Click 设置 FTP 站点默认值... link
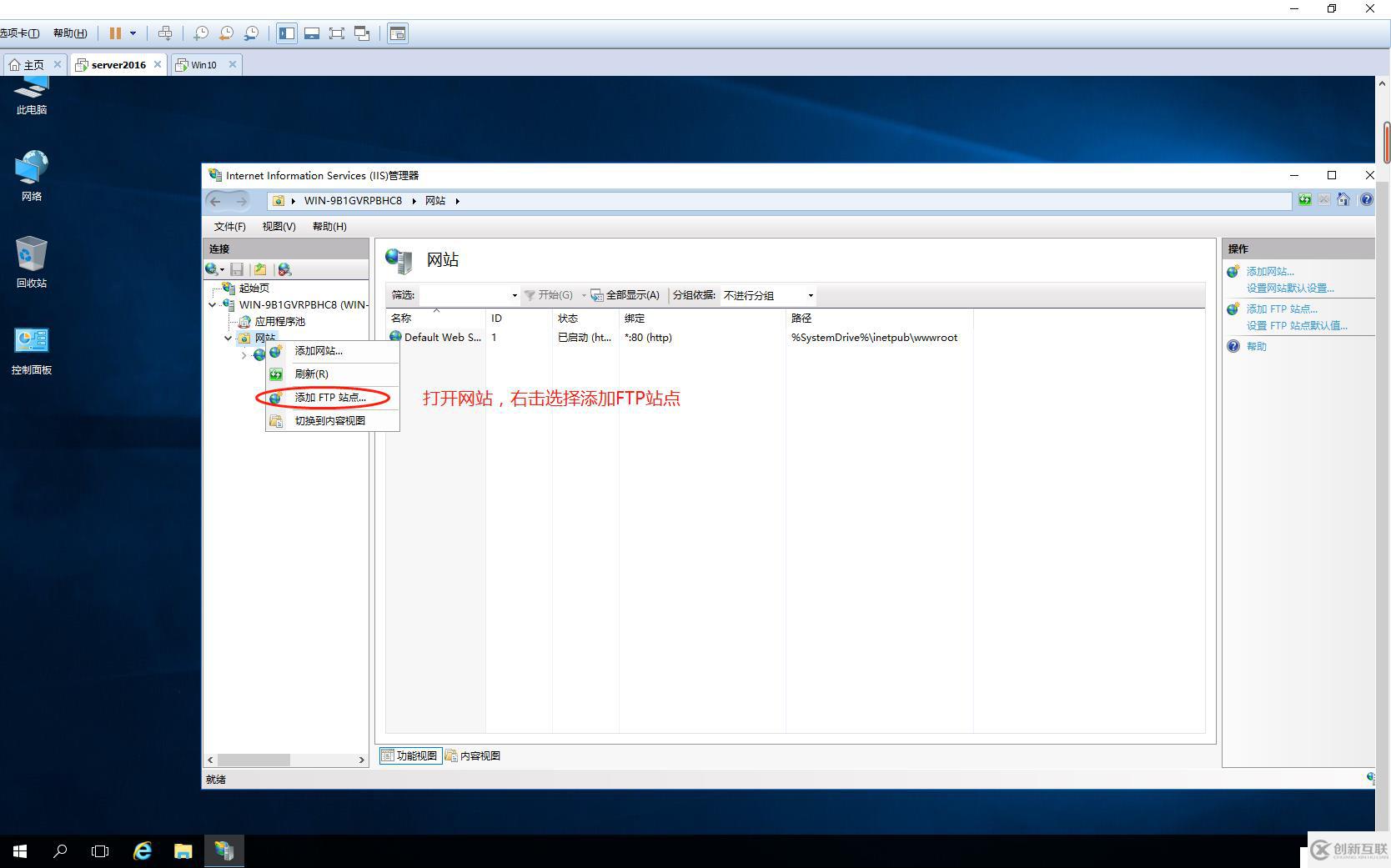 point(1297,326)
